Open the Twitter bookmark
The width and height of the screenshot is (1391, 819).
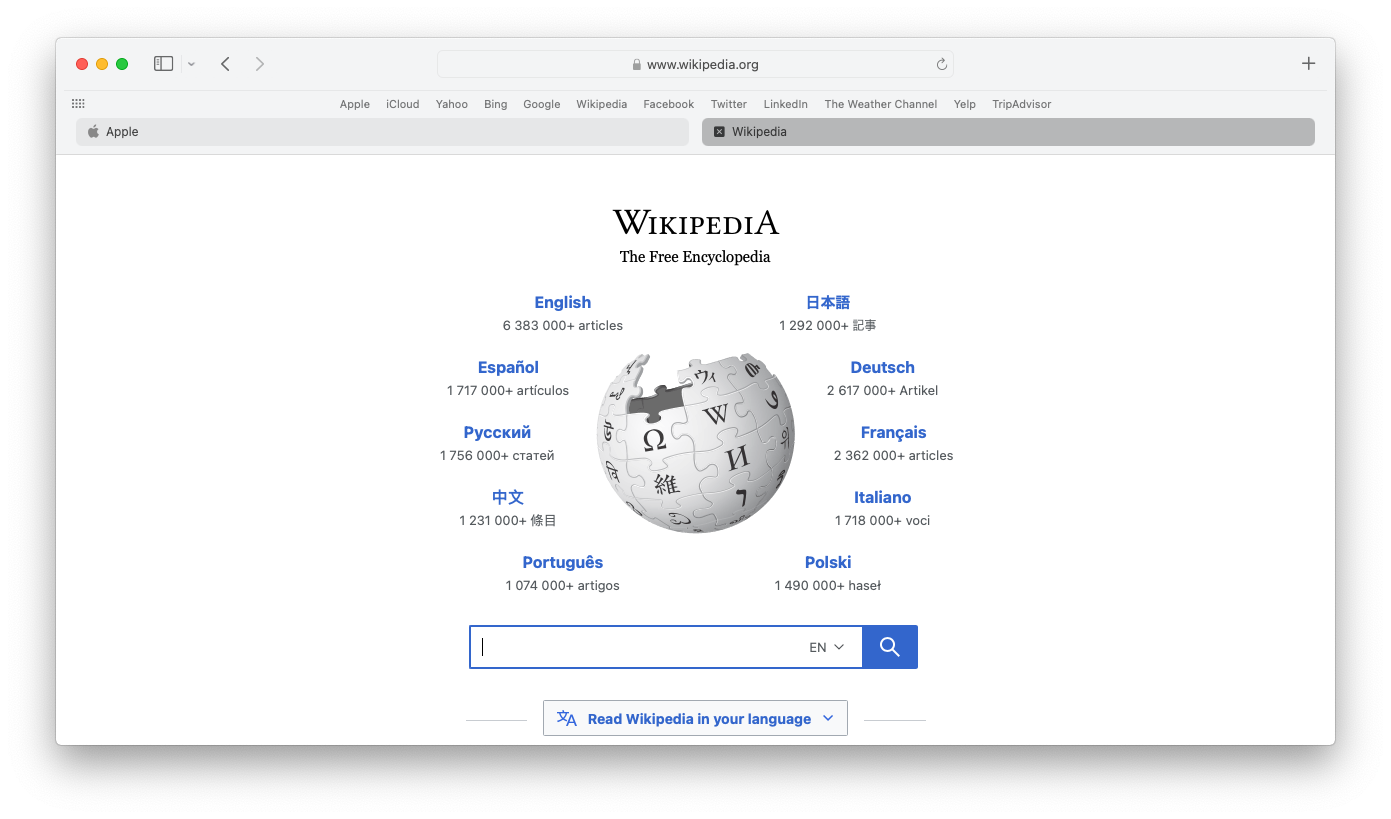729,104
